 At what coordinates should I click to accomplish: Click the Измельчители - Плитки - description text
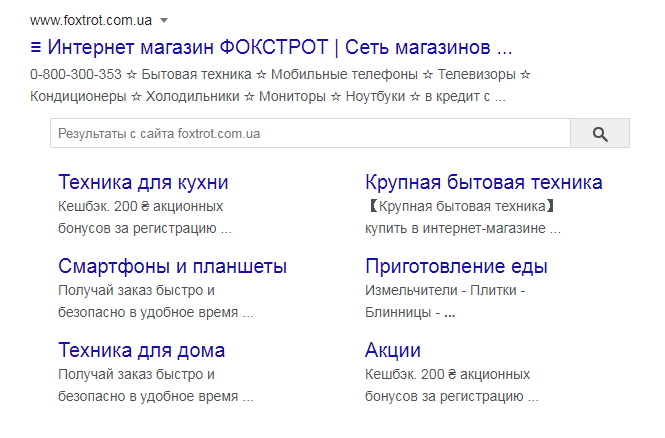(x=445, y=290)
